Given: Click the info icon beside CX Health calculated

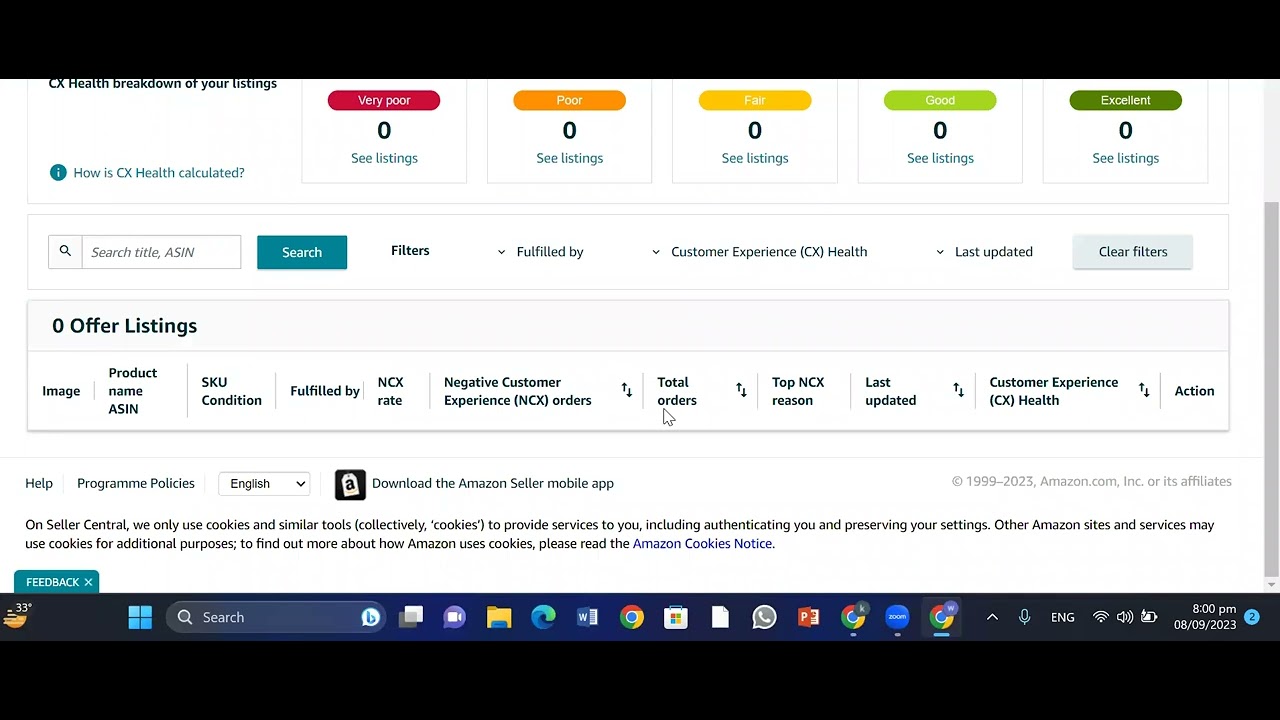Looking at the screenshot, I should pos(58,172).
